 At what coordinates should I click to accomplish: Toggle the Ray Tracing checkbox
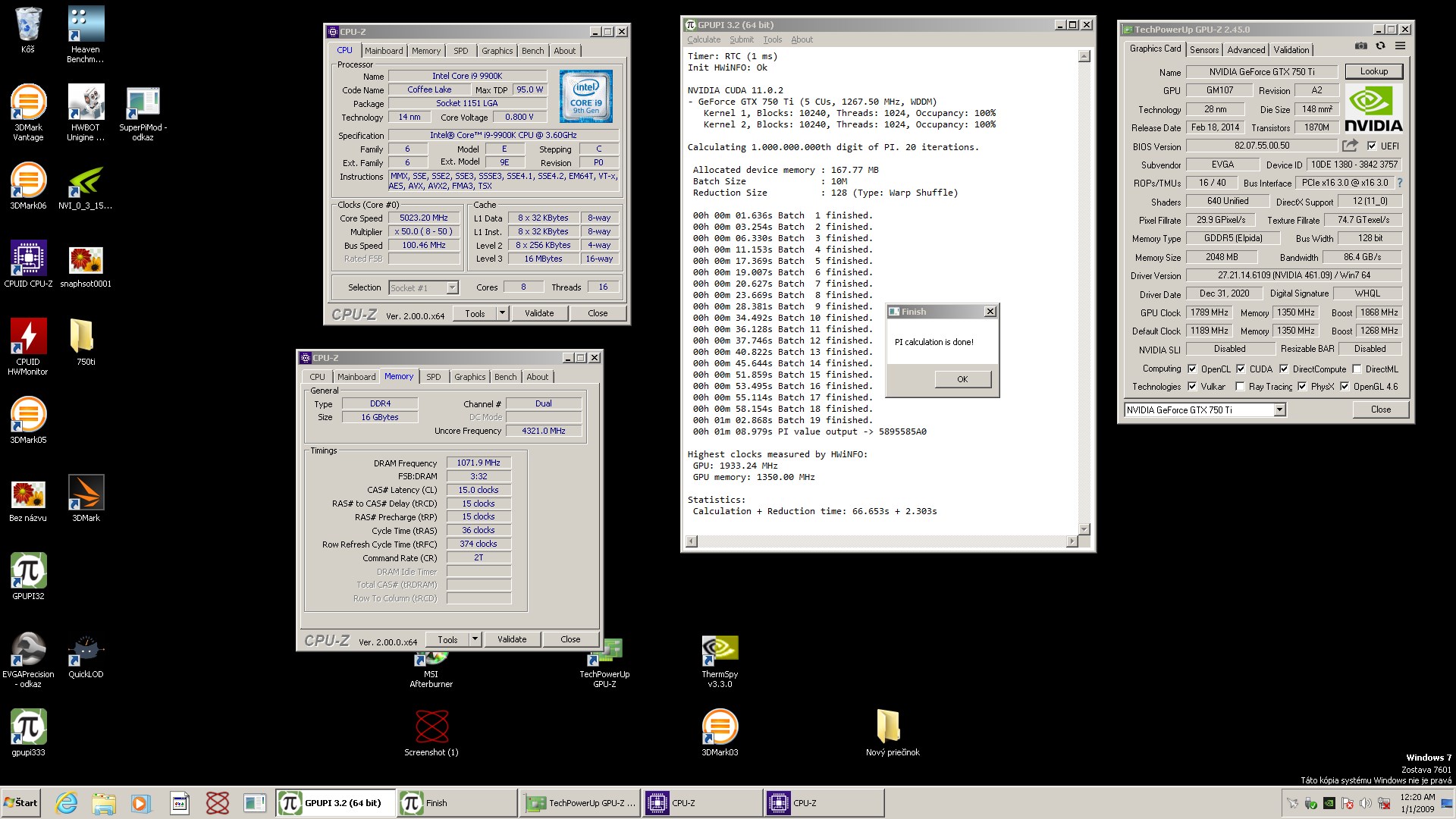[1240, 387]
